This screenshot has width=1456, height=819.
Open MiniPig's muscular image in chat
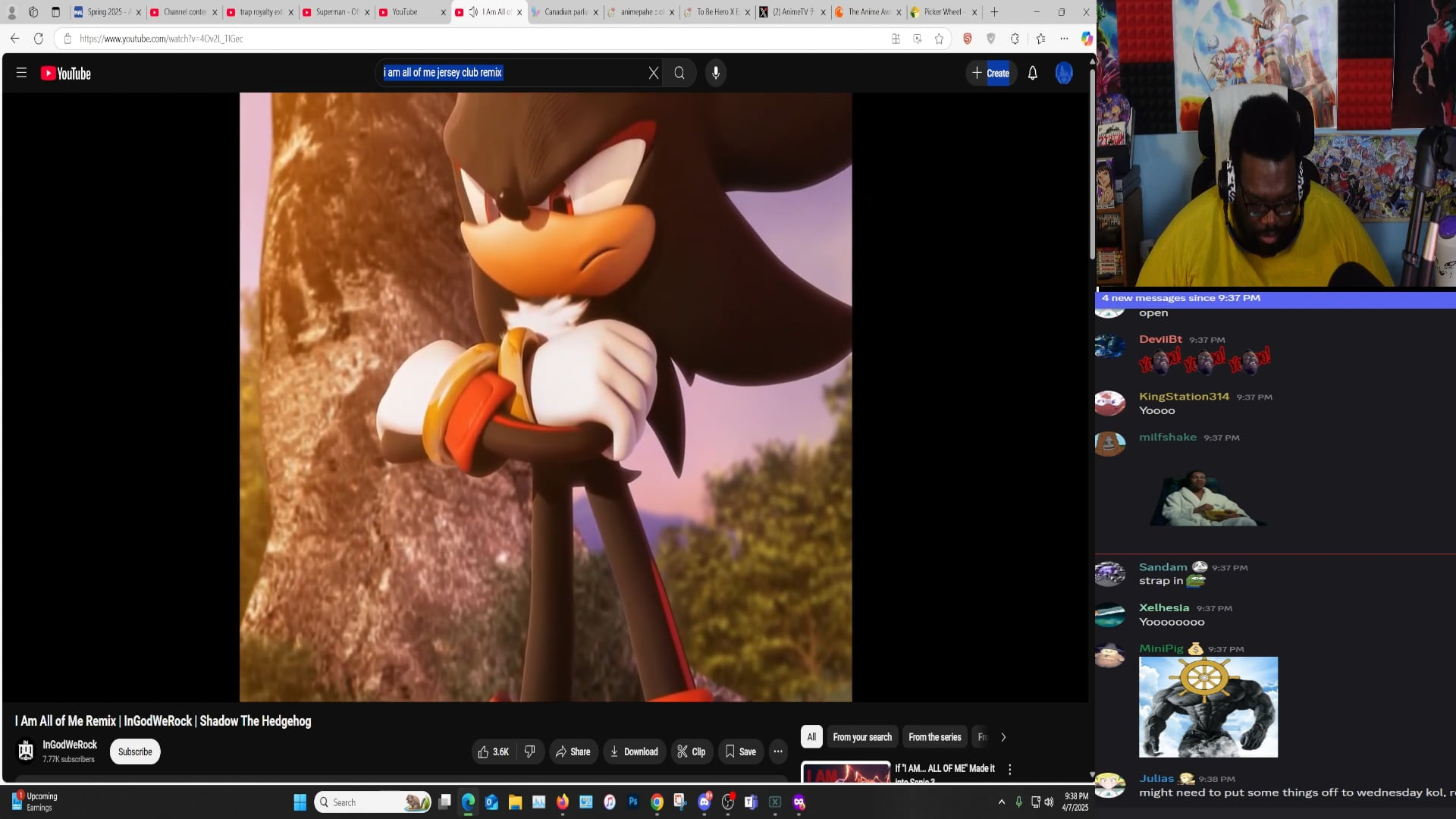1208,707
